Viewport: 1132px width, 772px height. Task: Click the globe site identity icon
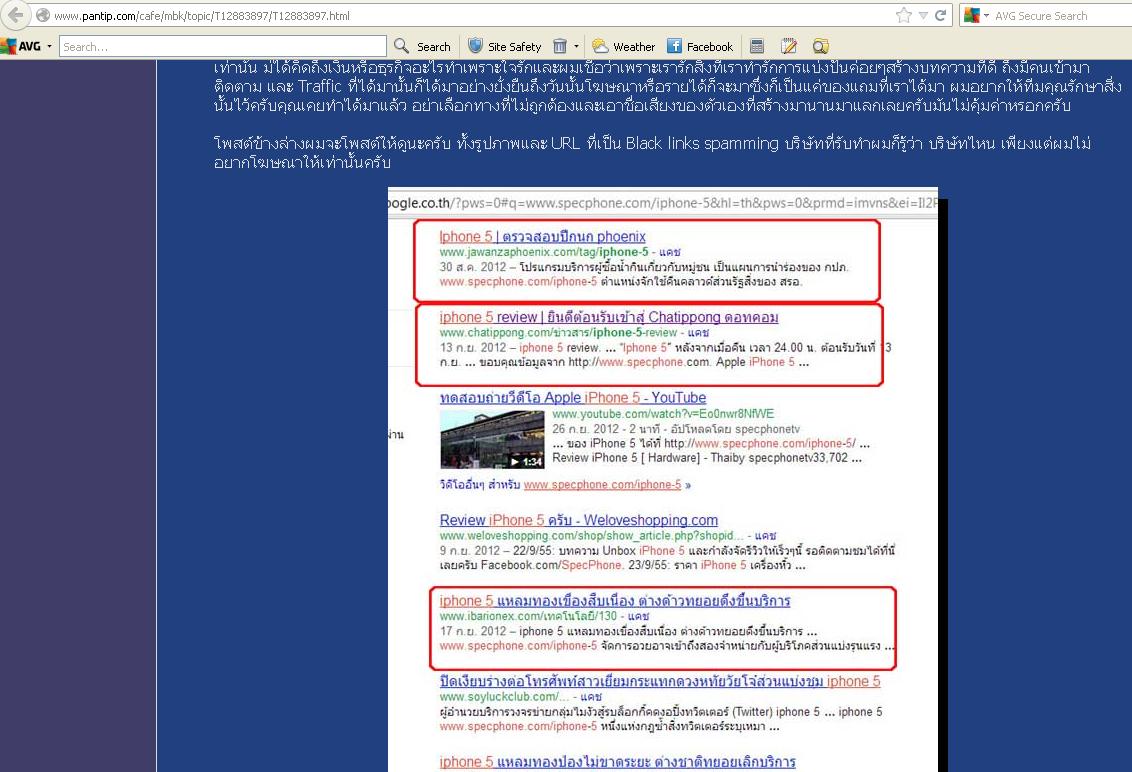(x=43, y=15)
